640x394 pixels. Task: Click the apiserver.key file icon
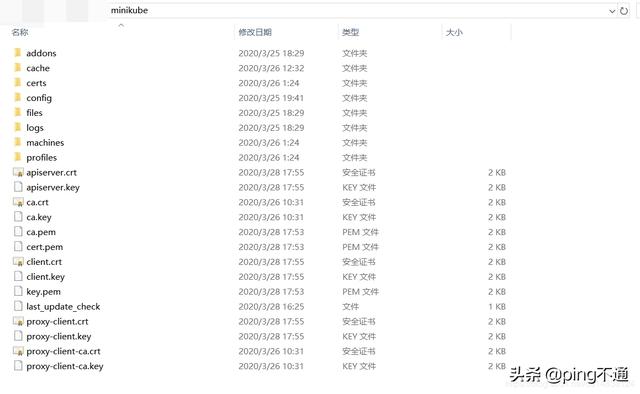coord(18,187)
